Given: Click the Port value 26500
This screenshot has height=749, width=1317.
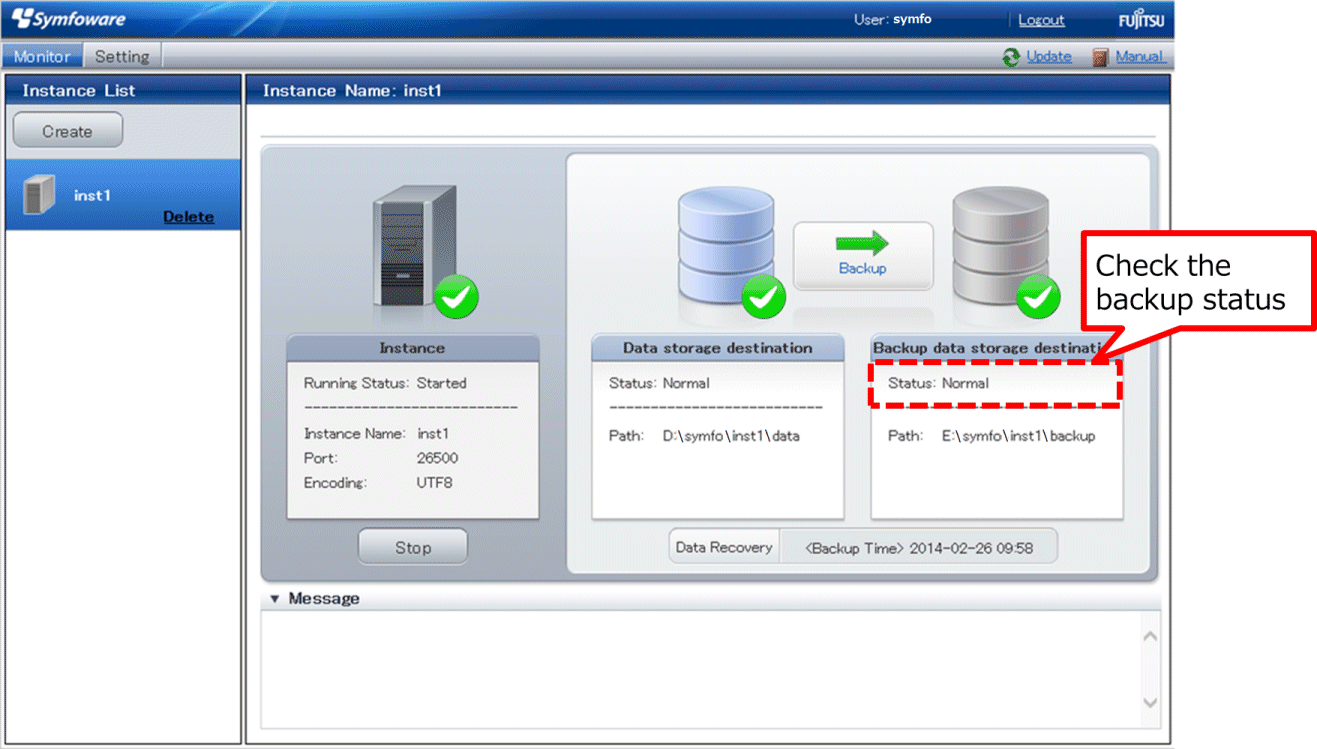Looking at the screenshot, I should coord(437,458).
